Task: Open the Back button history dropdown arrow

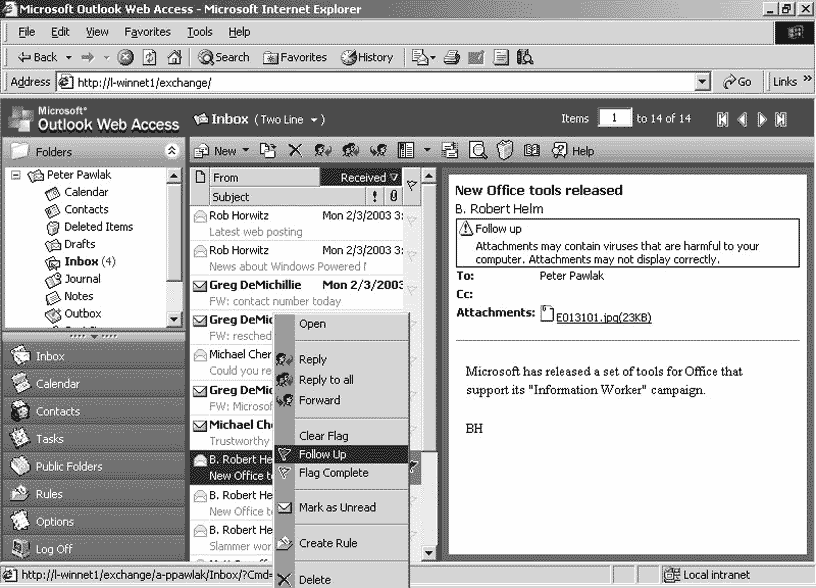Action: [69, 57]
